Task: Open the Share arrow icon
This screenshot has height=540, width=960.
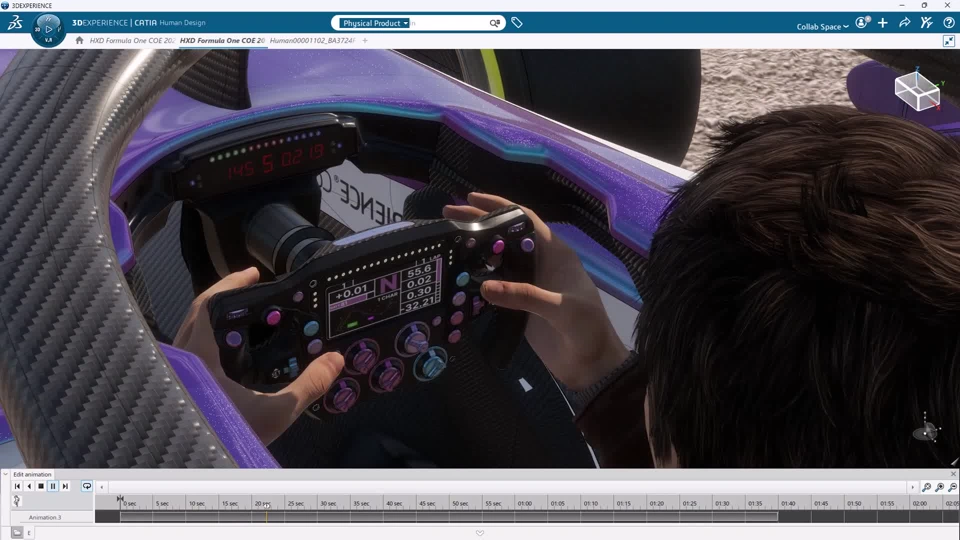Action: click(904, 23)
